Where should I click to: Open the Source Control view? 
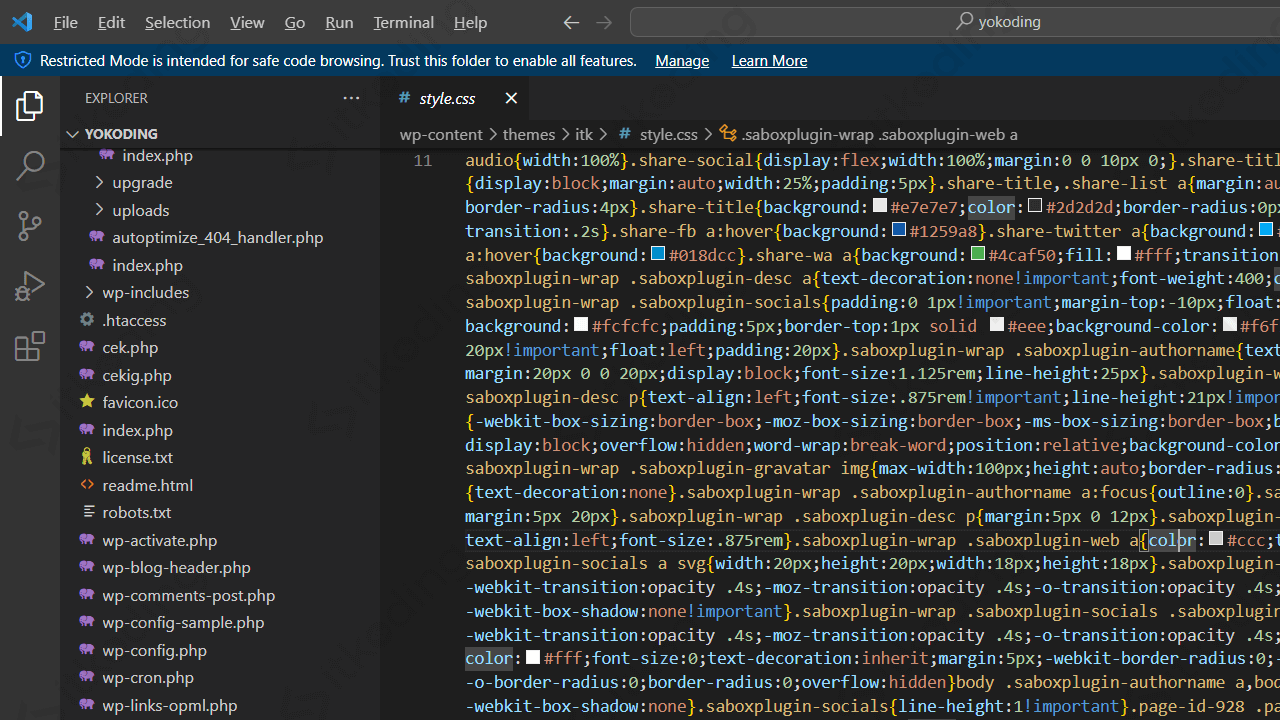click(x=30, y=226)
